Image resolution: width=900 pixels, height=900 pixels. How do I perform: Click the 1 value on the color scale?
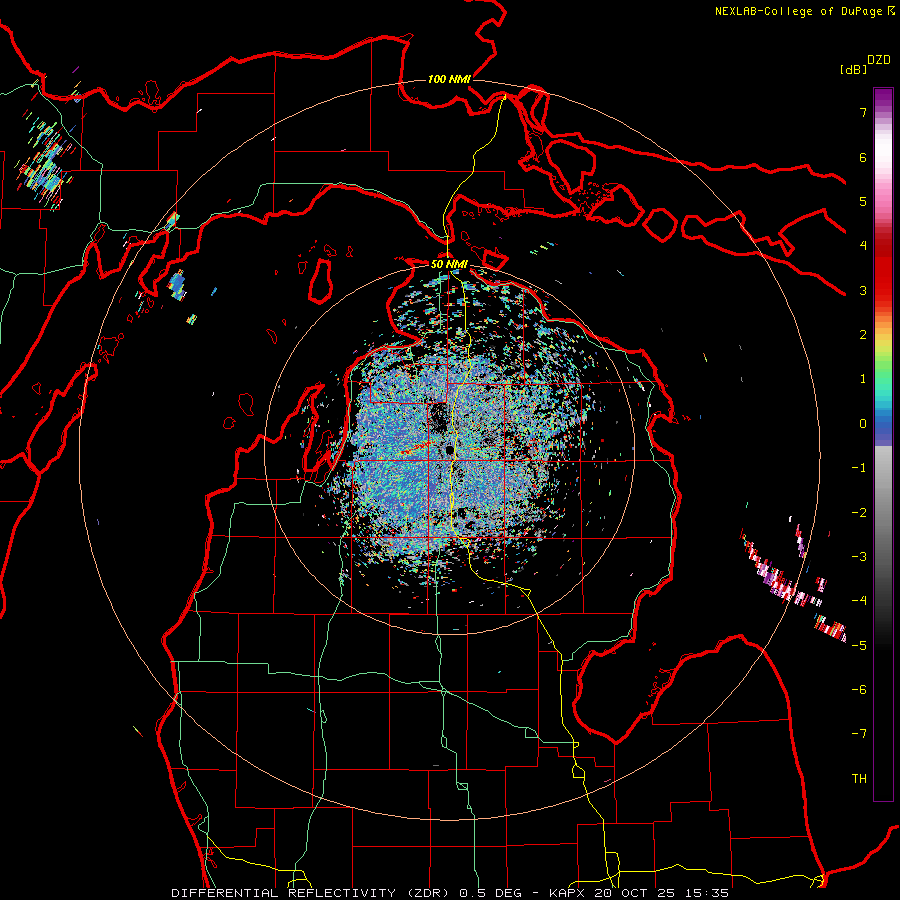click(x=863, y=379)
